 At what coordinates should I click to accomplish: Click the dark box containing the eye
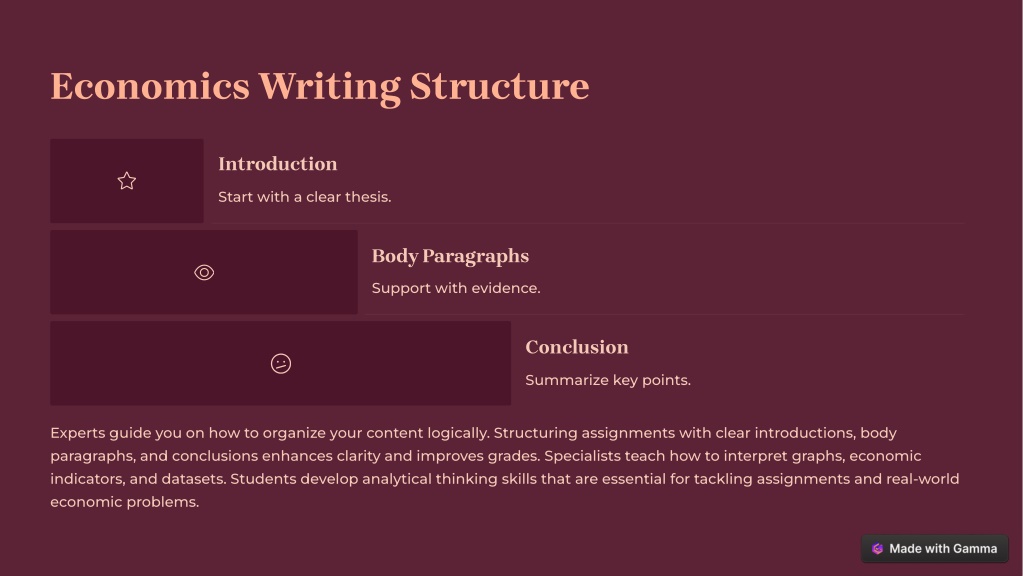click(204, 272)
